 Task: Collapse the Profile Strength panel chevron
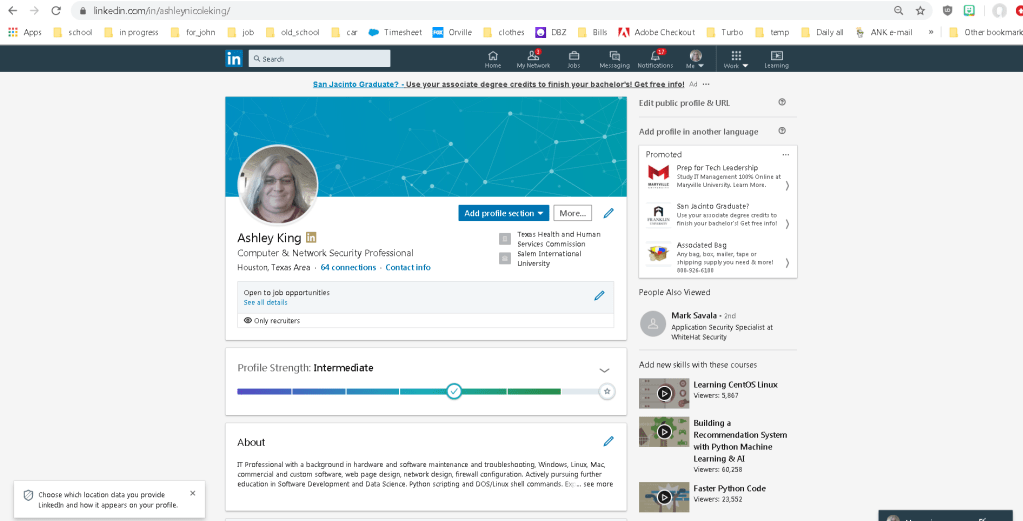point(604,370)
